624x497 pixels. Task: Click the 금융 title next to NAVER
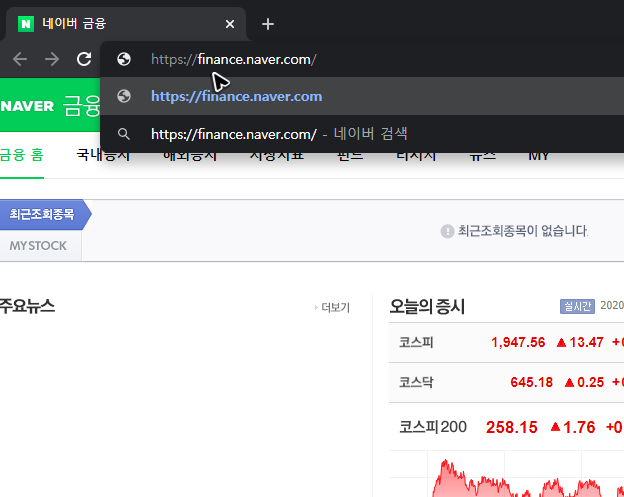click(x=81, y=106)
